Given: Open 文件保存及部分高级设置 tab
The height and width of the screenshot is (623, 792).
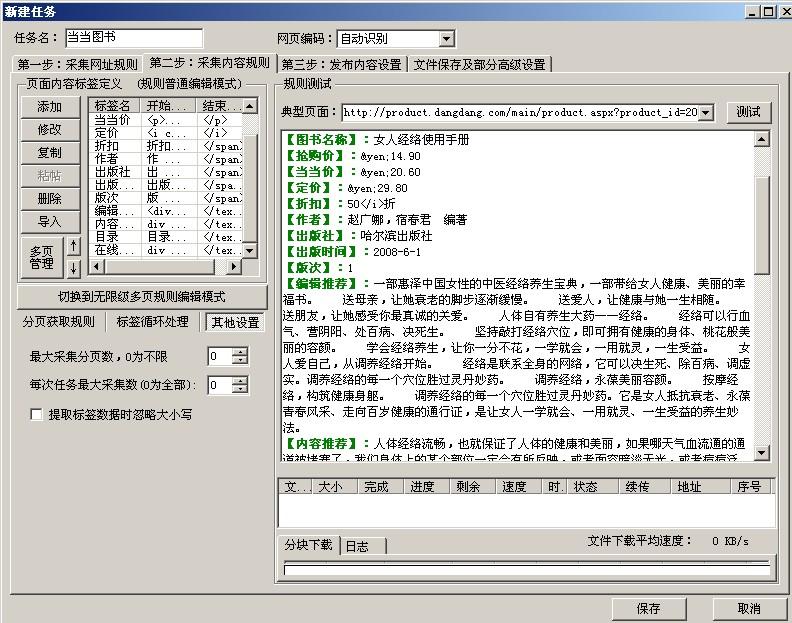Looking at the screenshot, I should (479, 64).
